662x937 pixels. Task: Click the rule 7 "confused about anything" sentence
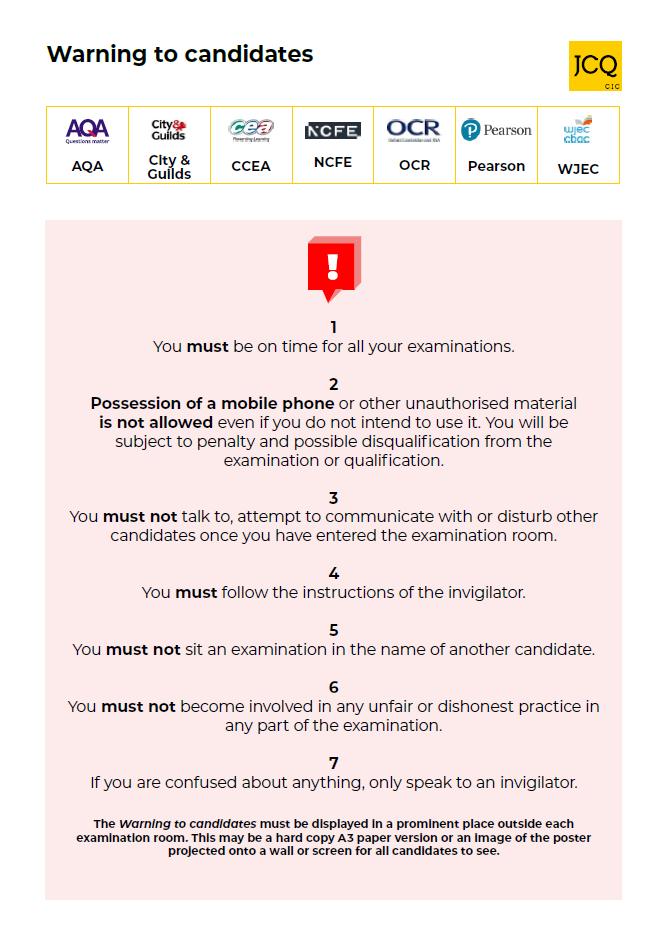coord(333,782)
